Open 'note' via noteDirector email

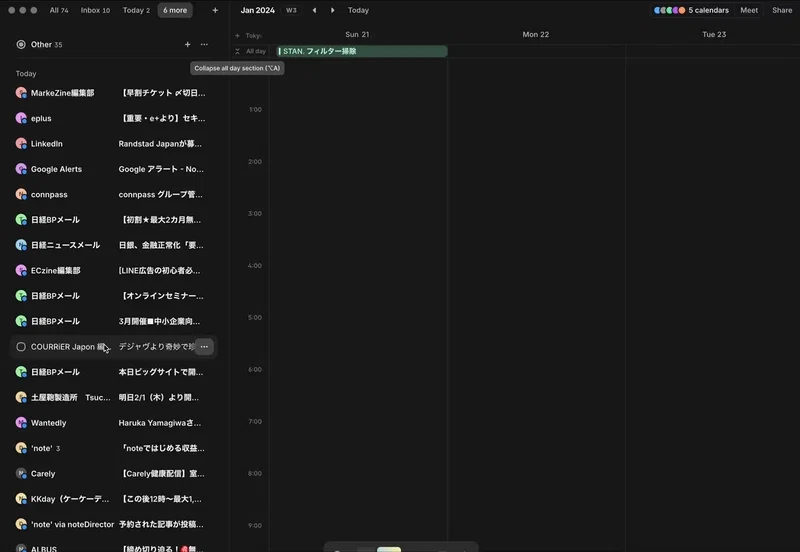coord(114,524)
